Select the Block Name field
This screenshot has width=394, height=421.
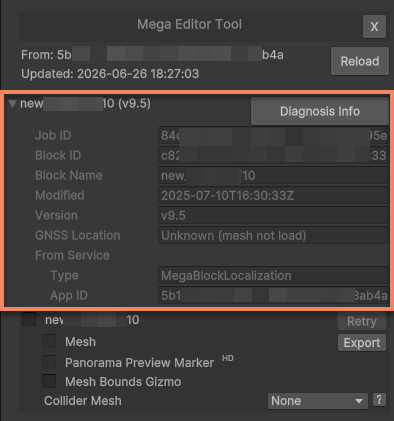point(274,175)
